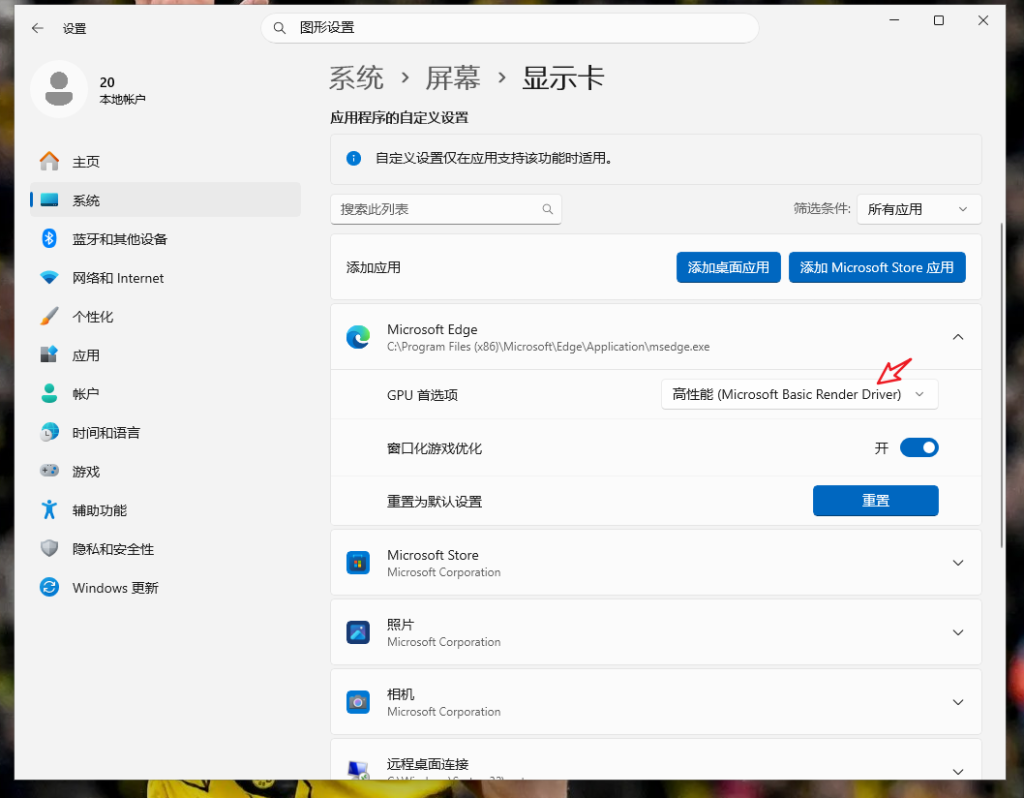Open 时间和语言 settings
Viewport: 1024px width, 798px height.
tap(165, 433)
